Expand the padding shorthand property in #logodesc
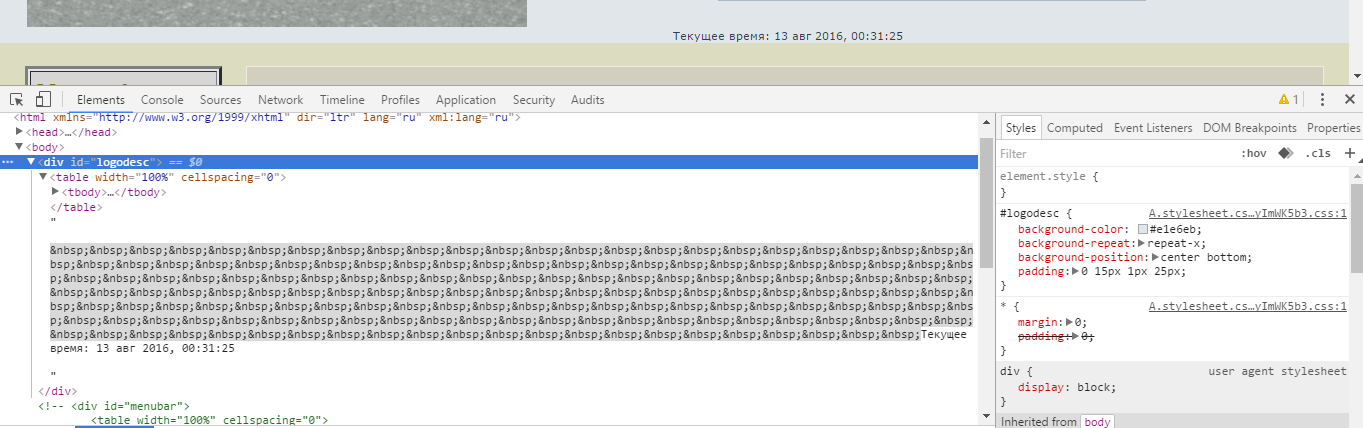The image size is (1363, 428). (1076, 271)
